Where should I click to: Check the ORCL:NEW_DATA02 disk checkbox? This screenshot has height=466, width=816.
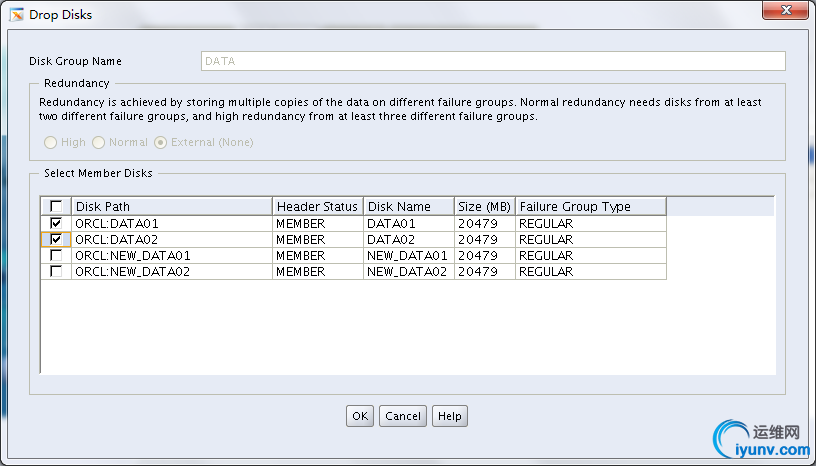(56, 271)
